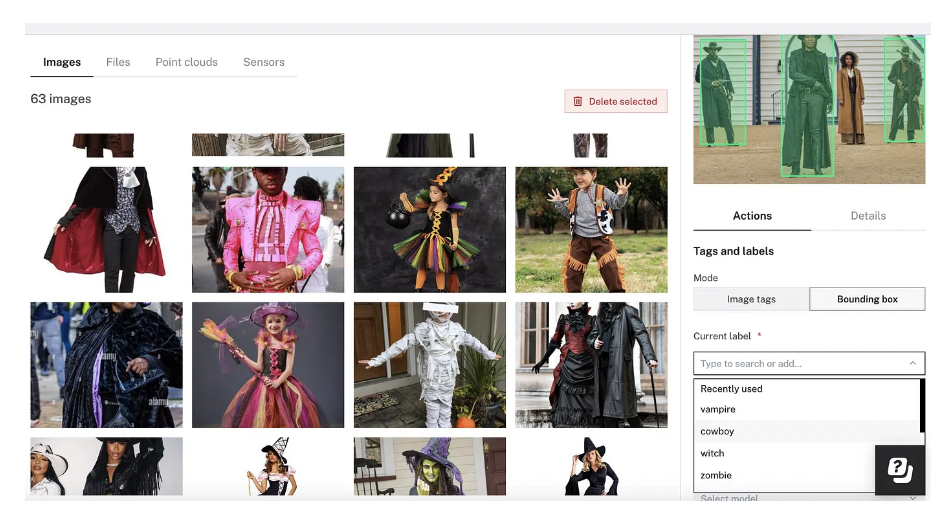The height and width of the screenshot is (516, 942).
Task: Select the center cowboy bounding box in preview
Action: click(x=807, y=106)
